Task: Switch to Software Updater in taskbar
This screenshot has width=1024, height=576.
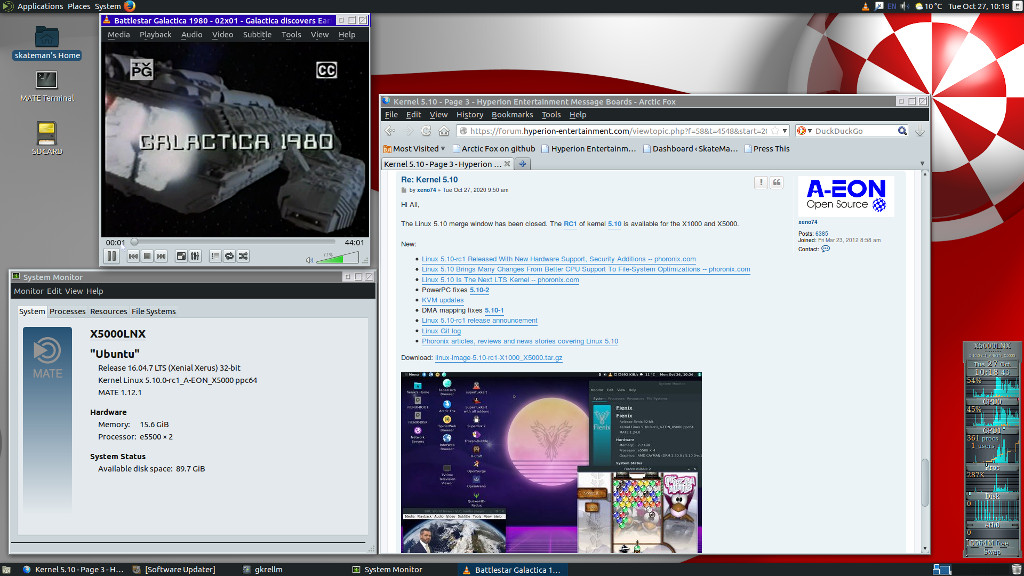Action: tap(174, 569)
